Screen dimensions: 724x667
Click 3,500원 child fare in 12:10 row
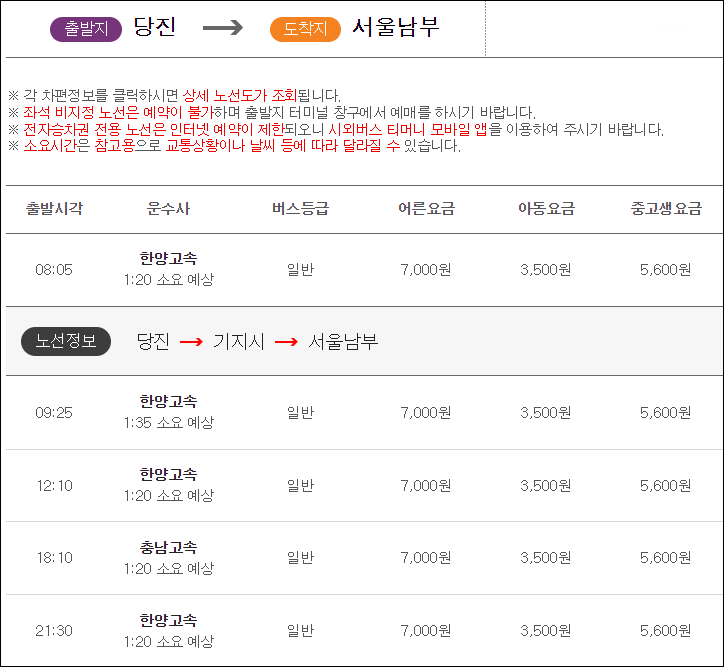click(546, 486)
